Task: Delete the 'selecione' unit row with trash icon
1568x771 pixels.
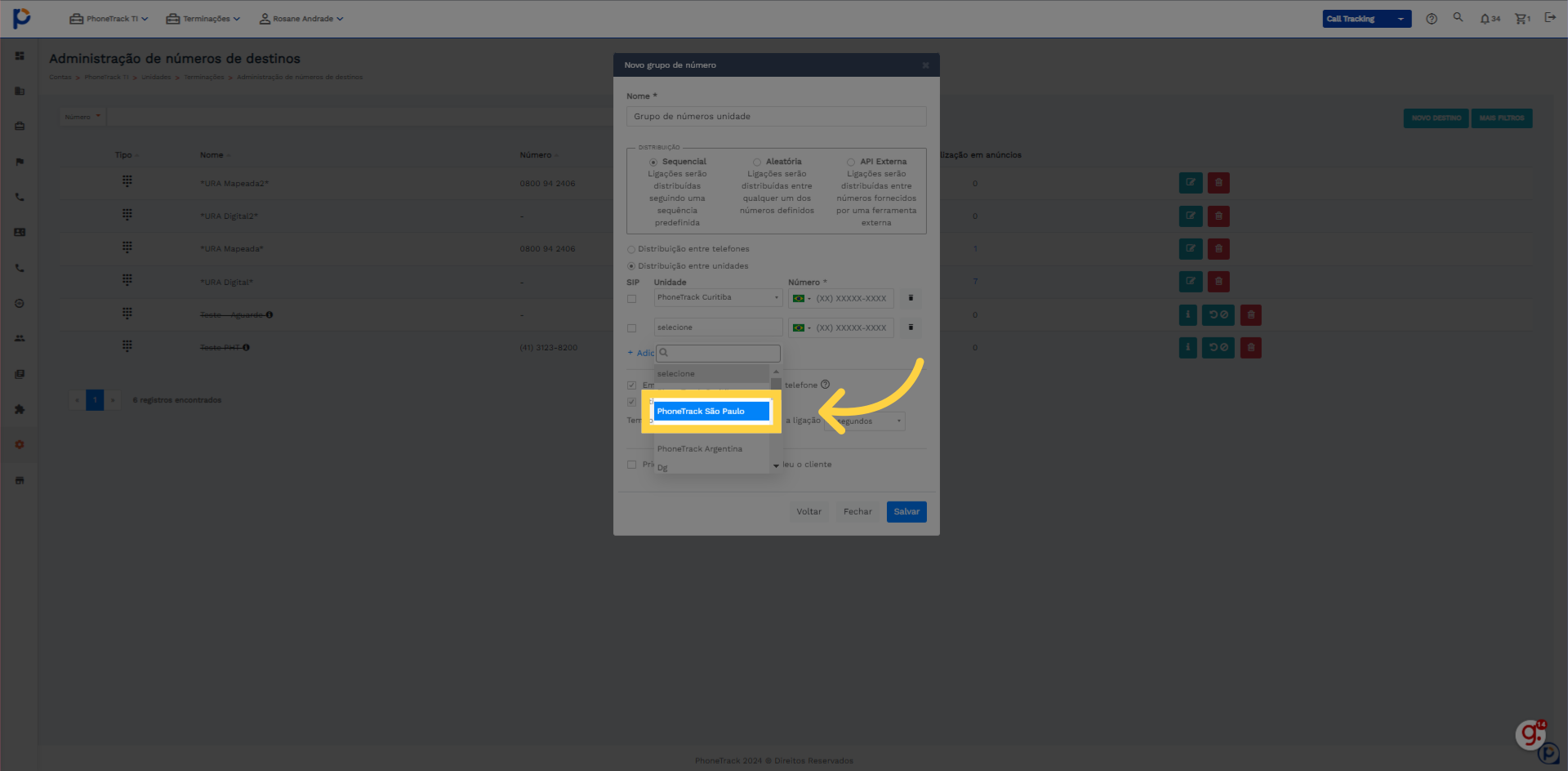Action: point(911,328)
